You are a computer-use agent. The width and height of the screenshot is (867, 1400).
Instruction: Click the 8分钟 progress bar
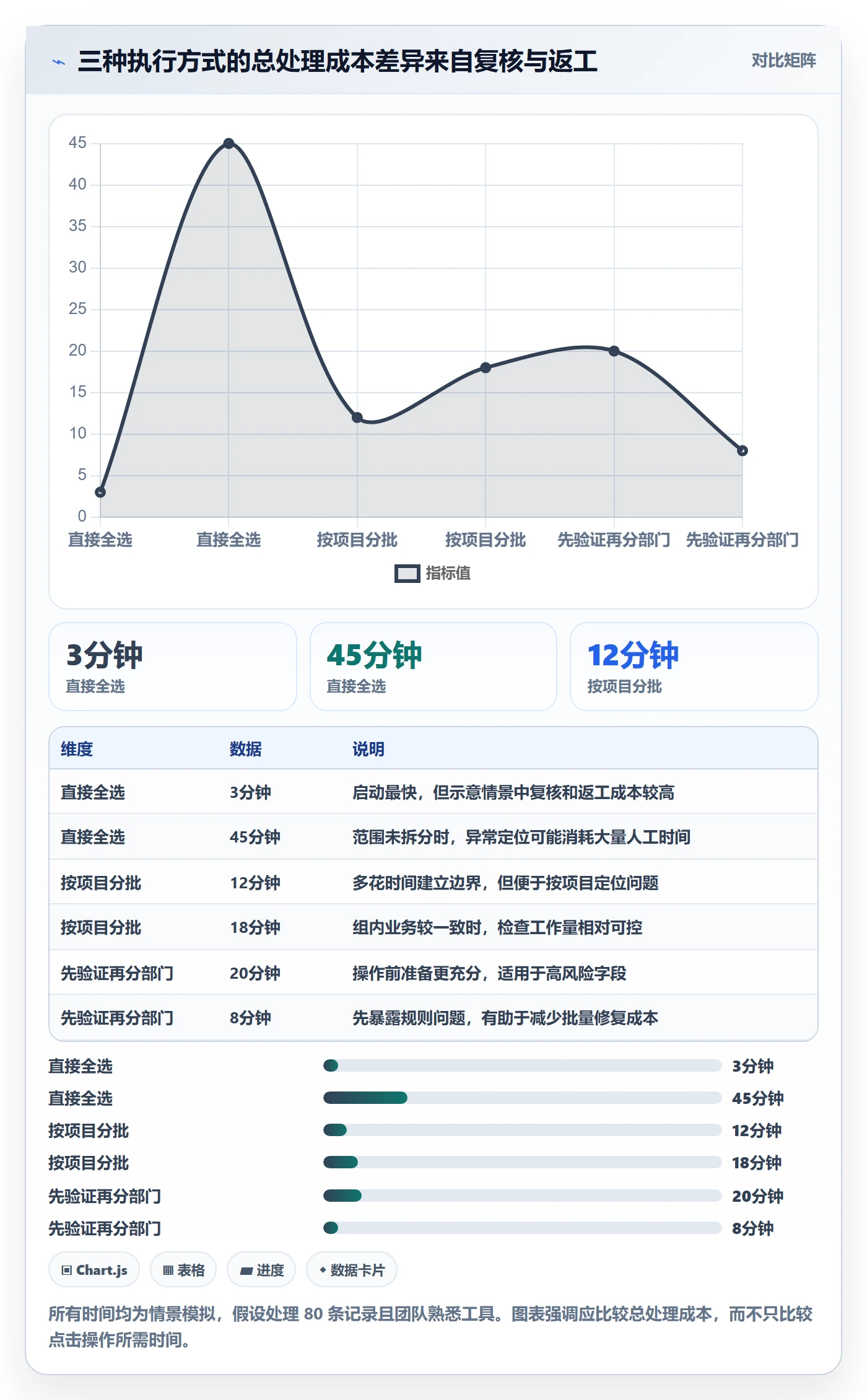[x=522, y=1228]
